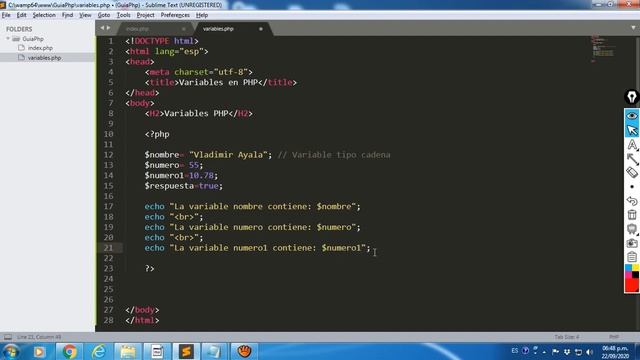This screenshot has width=640, height=360.
Task: Click the minimap code preview
Action: [603, 48]
